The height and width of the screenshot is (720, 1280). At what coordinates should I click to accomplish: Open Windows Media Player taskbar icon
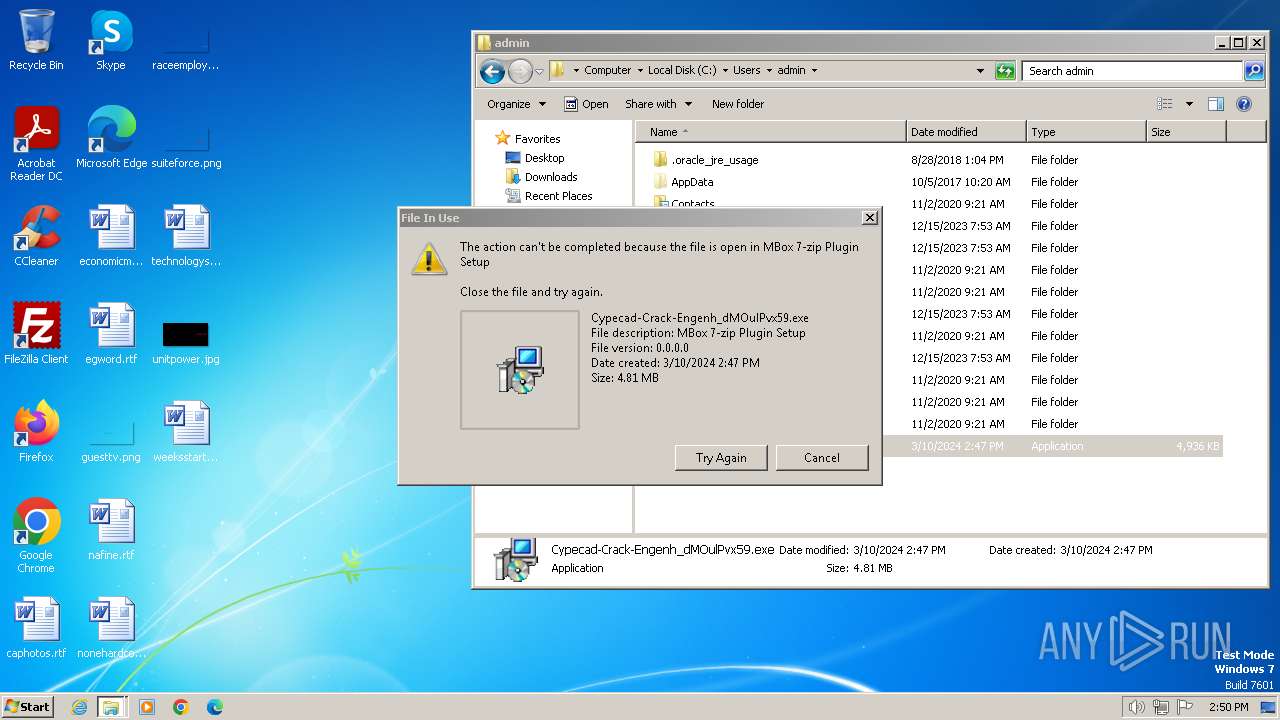coord(147,707)
